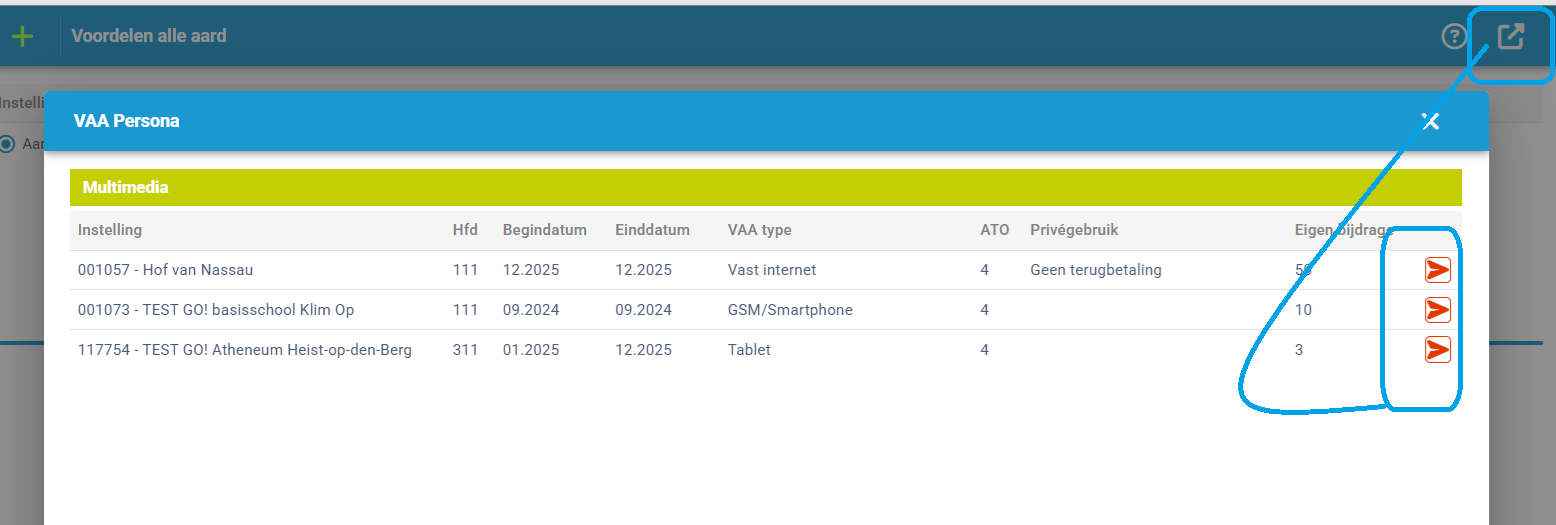This screenshot has width=1556, height=525.
Task: Click Hfd value '311'
Action: coord(465,350)
